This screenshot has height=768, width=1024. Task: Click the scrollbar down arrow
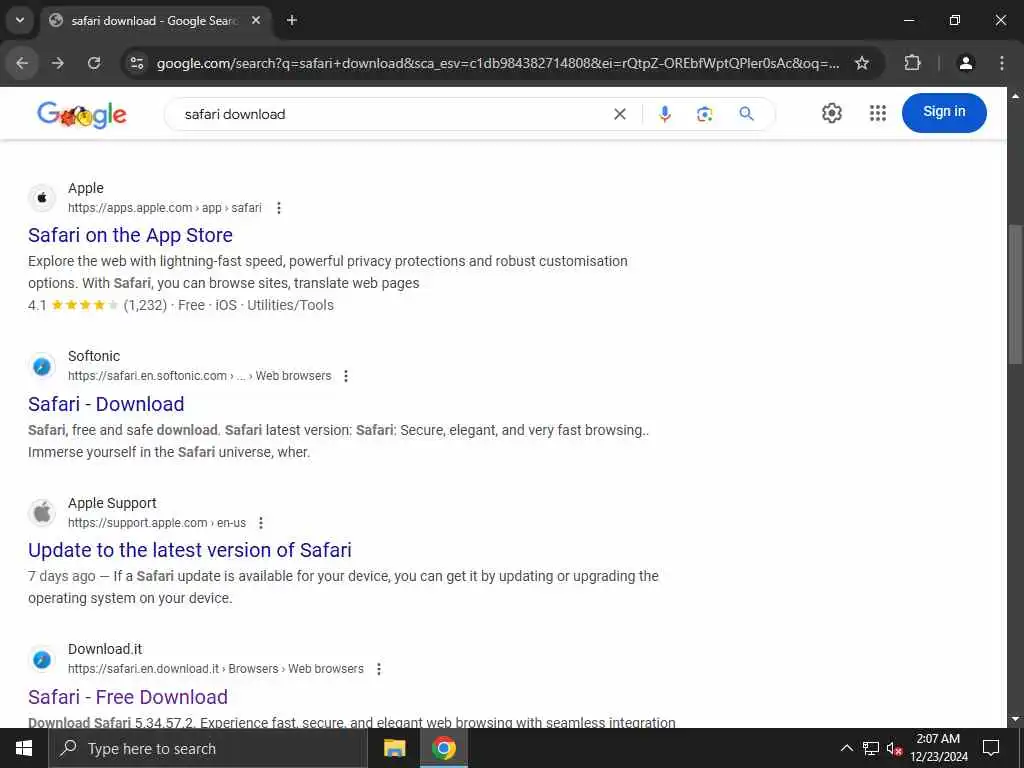point(1015,719)
